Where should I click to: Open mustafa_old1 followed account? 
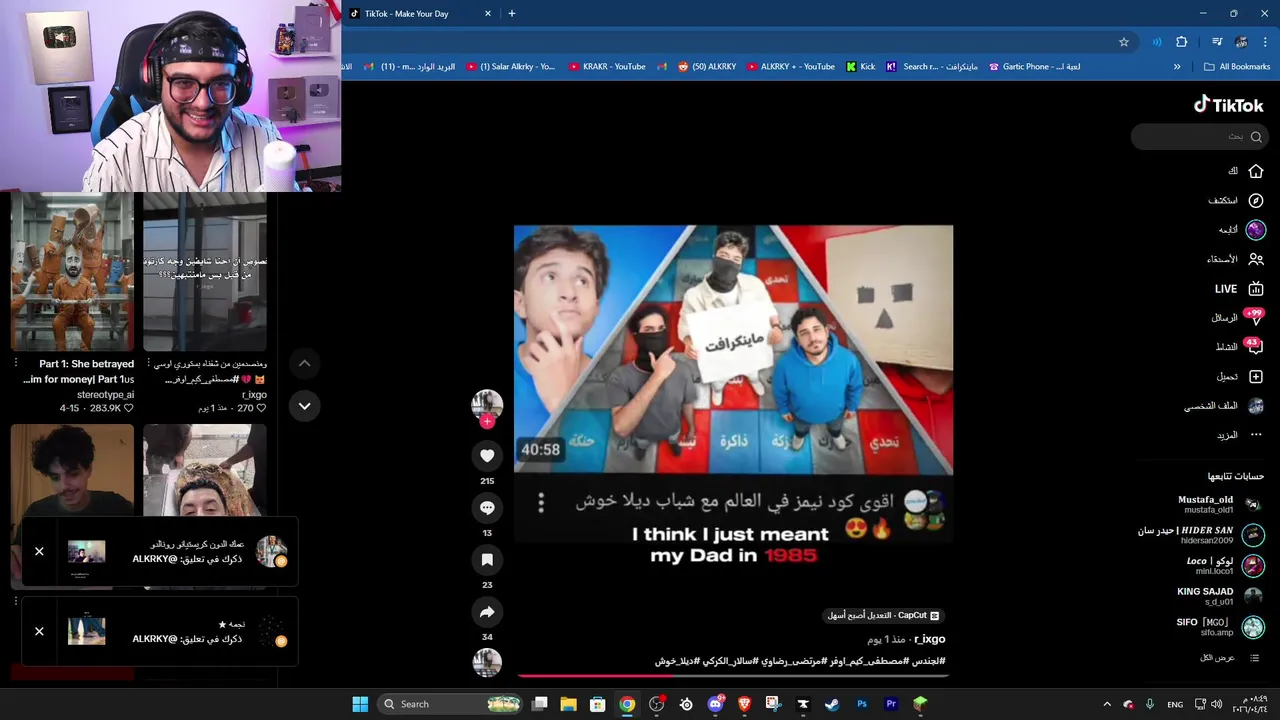pyautogui.click(x=1220, y=504)
